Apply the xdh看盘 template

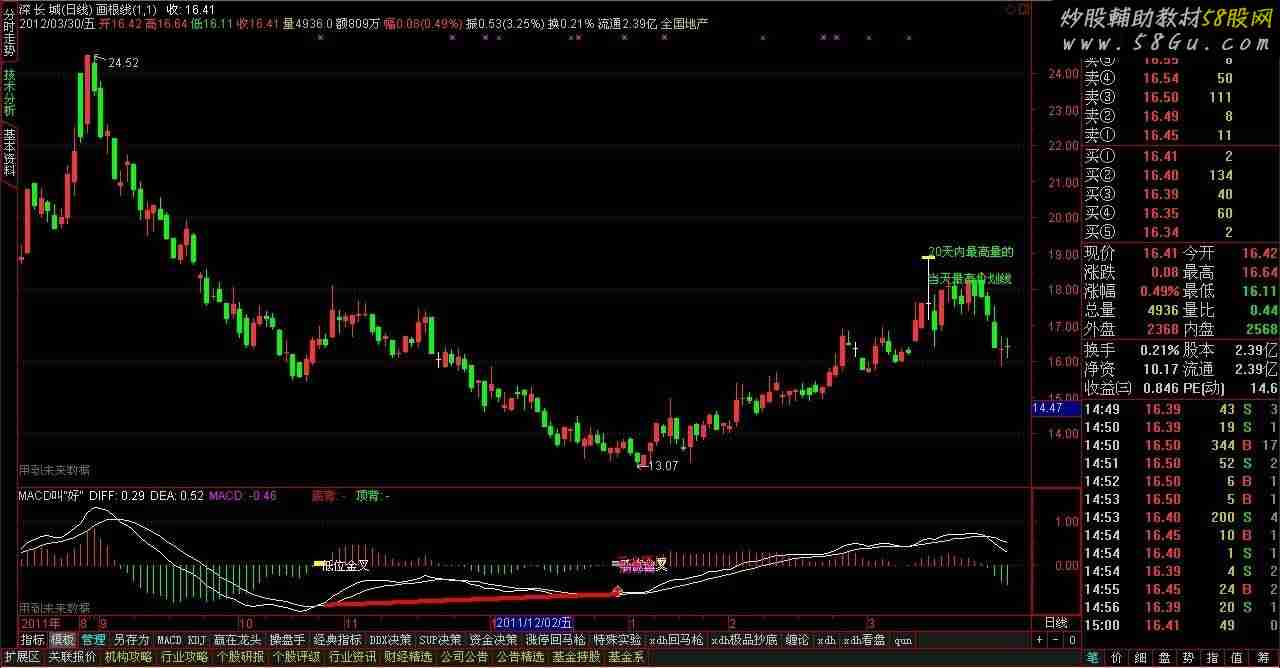pos(864,640)
